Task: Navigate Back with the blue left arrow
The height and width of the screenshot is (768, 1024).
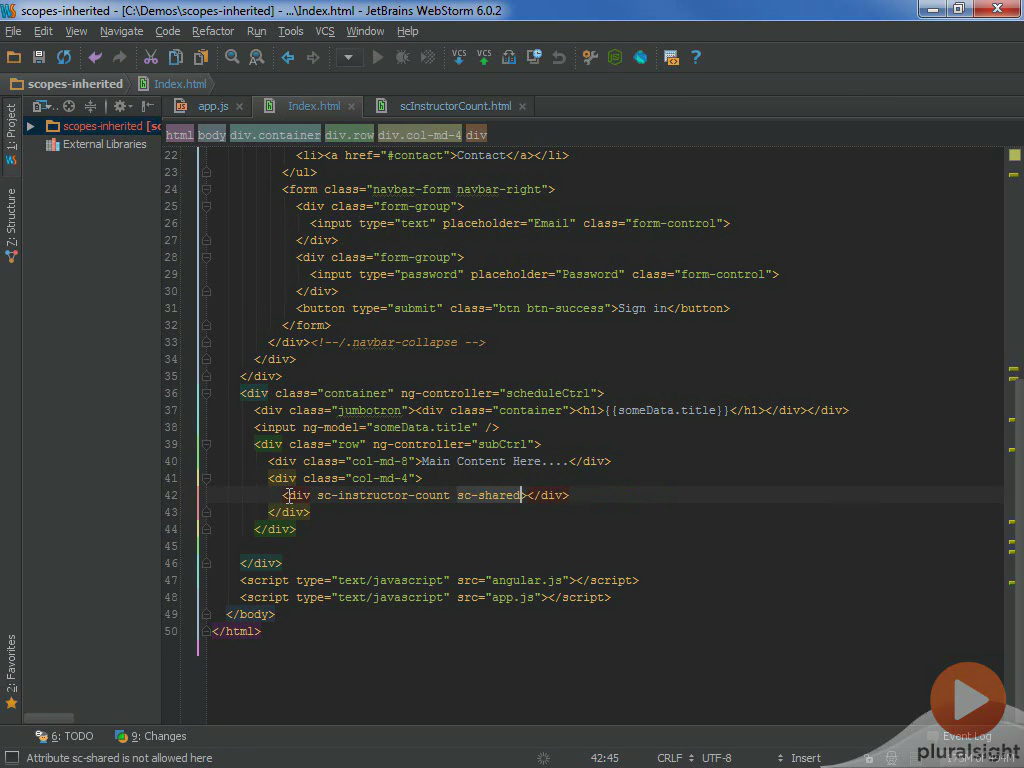Action: (288, 57)
